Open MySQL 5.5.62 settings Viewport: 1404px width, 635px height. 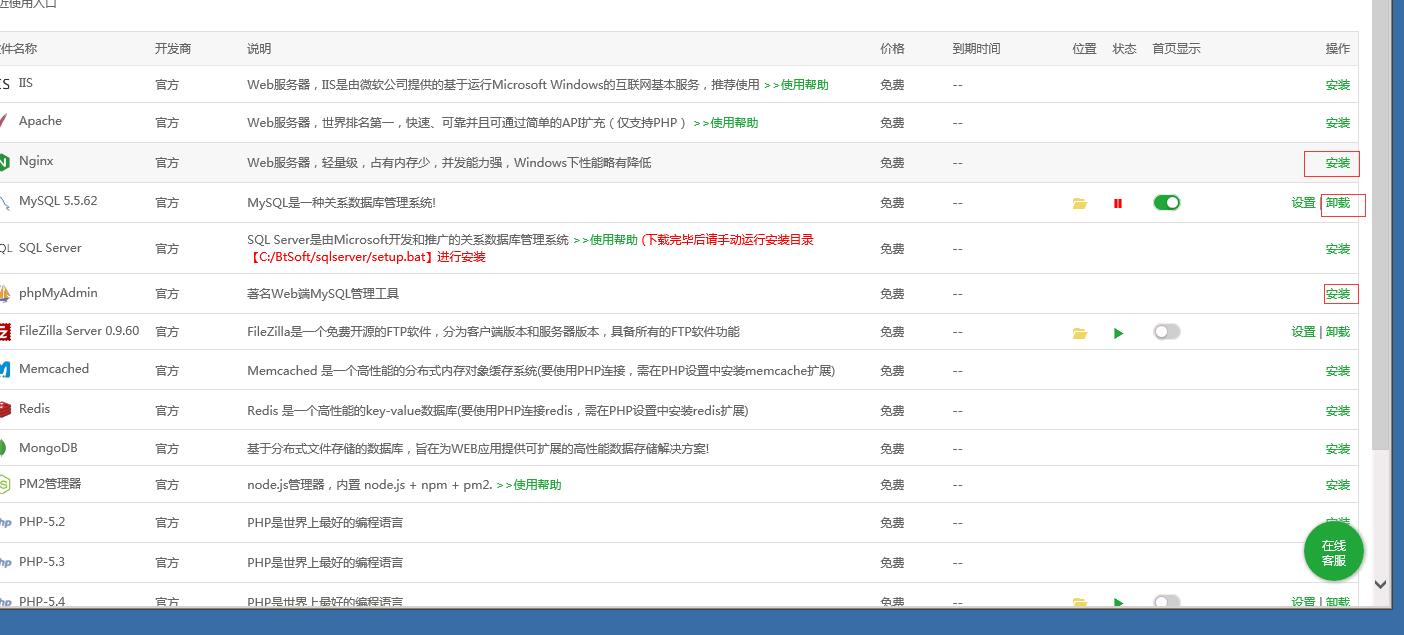click(x=1303, y=203)
